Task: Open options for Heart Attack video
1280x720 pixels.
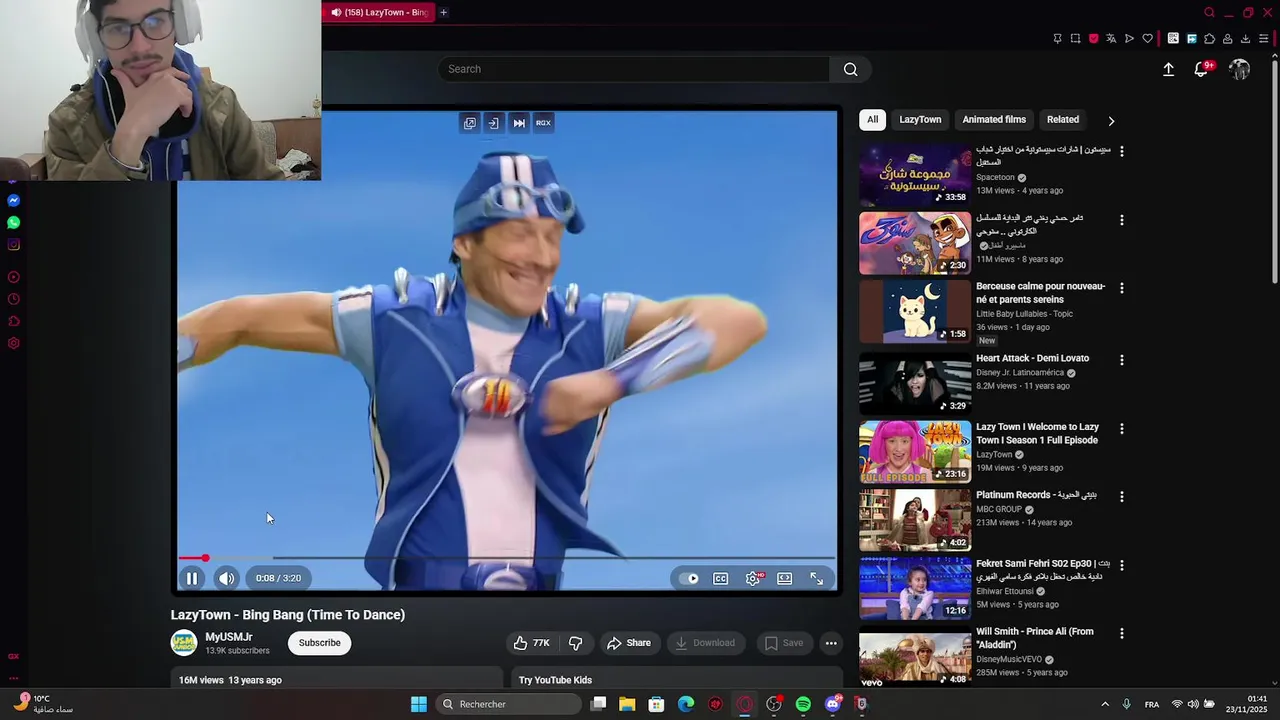Action: coord(1121,360)
